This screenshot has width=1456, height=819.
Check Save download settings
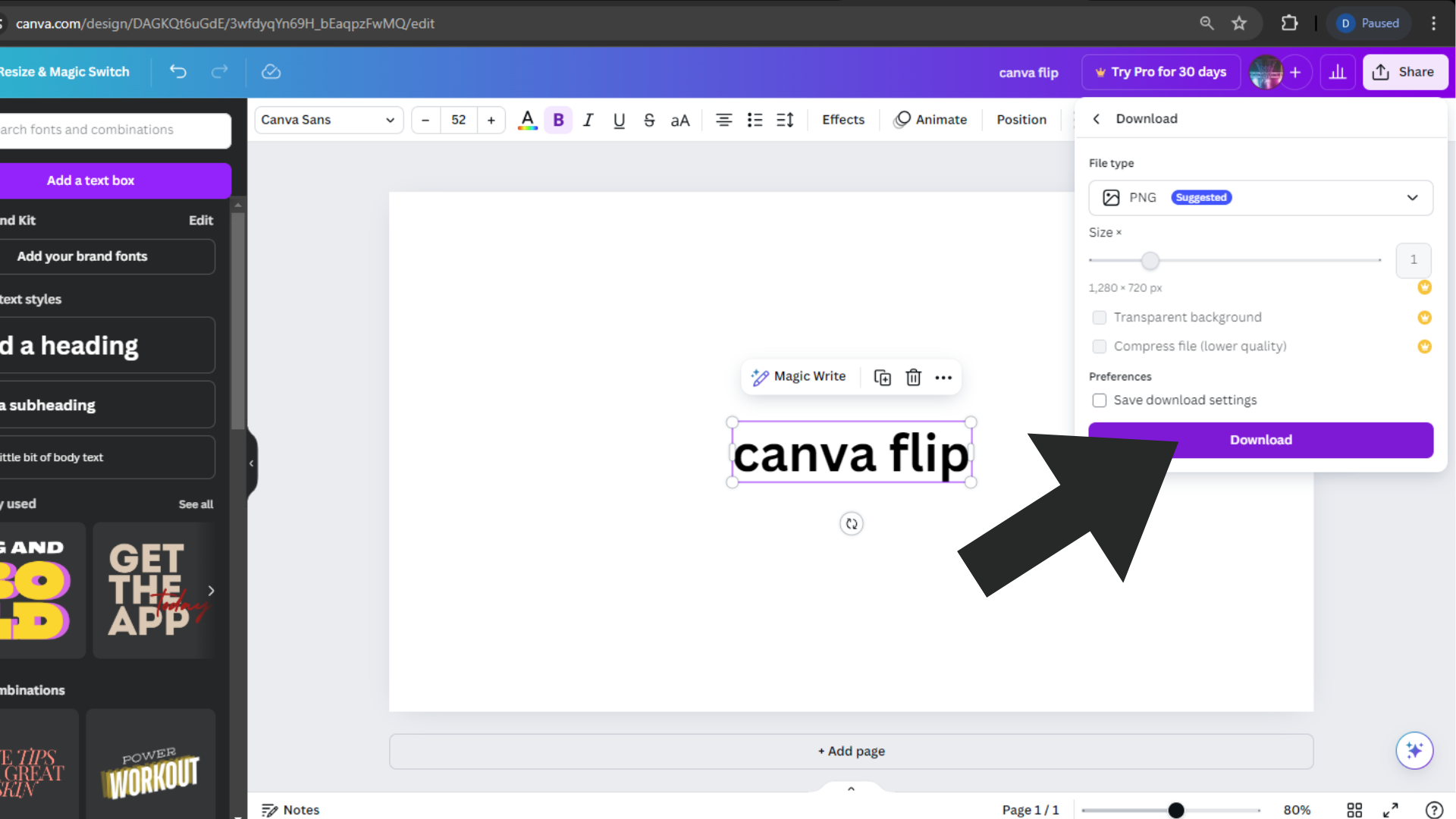click(1099, 400)
